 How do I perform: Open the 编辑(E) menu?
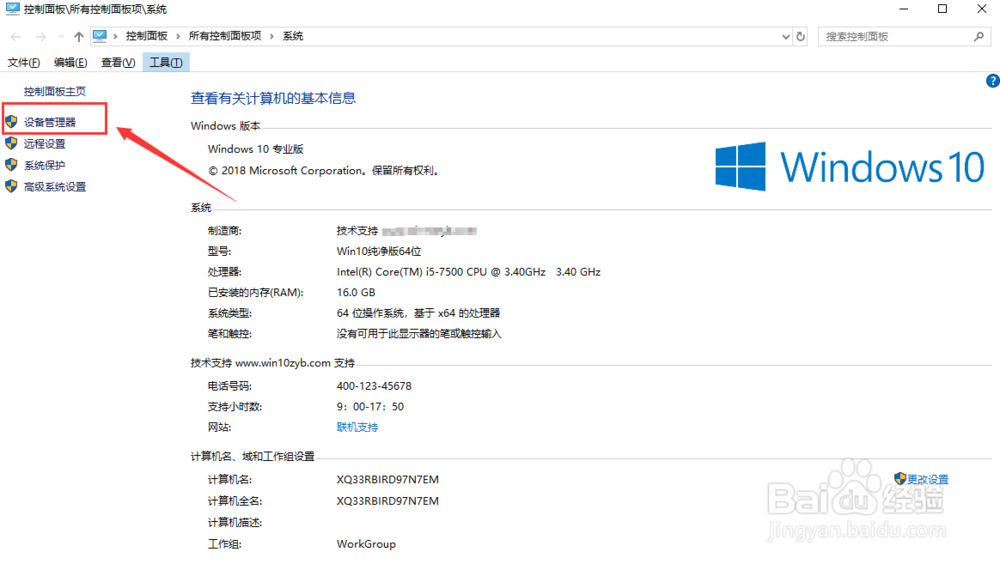tap(70, 63)
